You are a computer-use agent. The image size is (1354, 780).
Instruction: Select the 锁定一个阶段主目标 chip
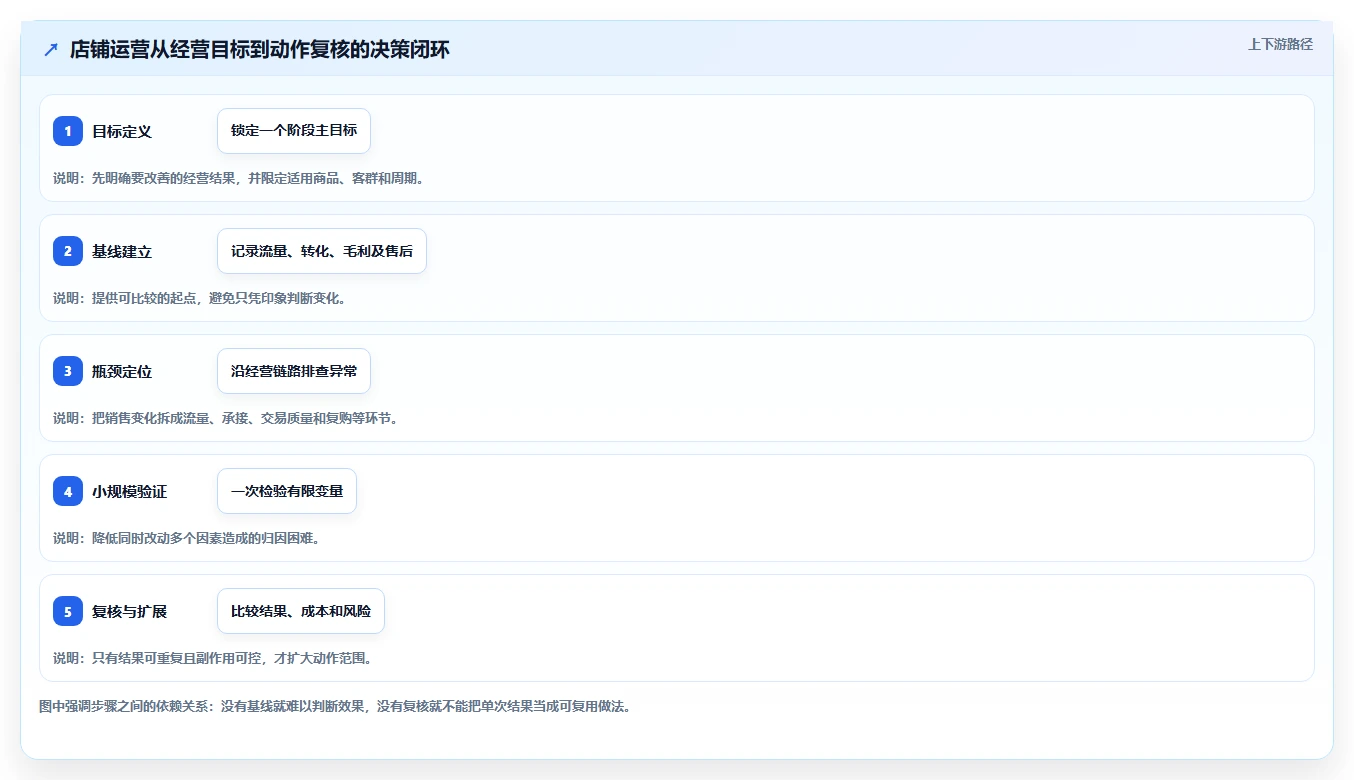click(294, 131)
